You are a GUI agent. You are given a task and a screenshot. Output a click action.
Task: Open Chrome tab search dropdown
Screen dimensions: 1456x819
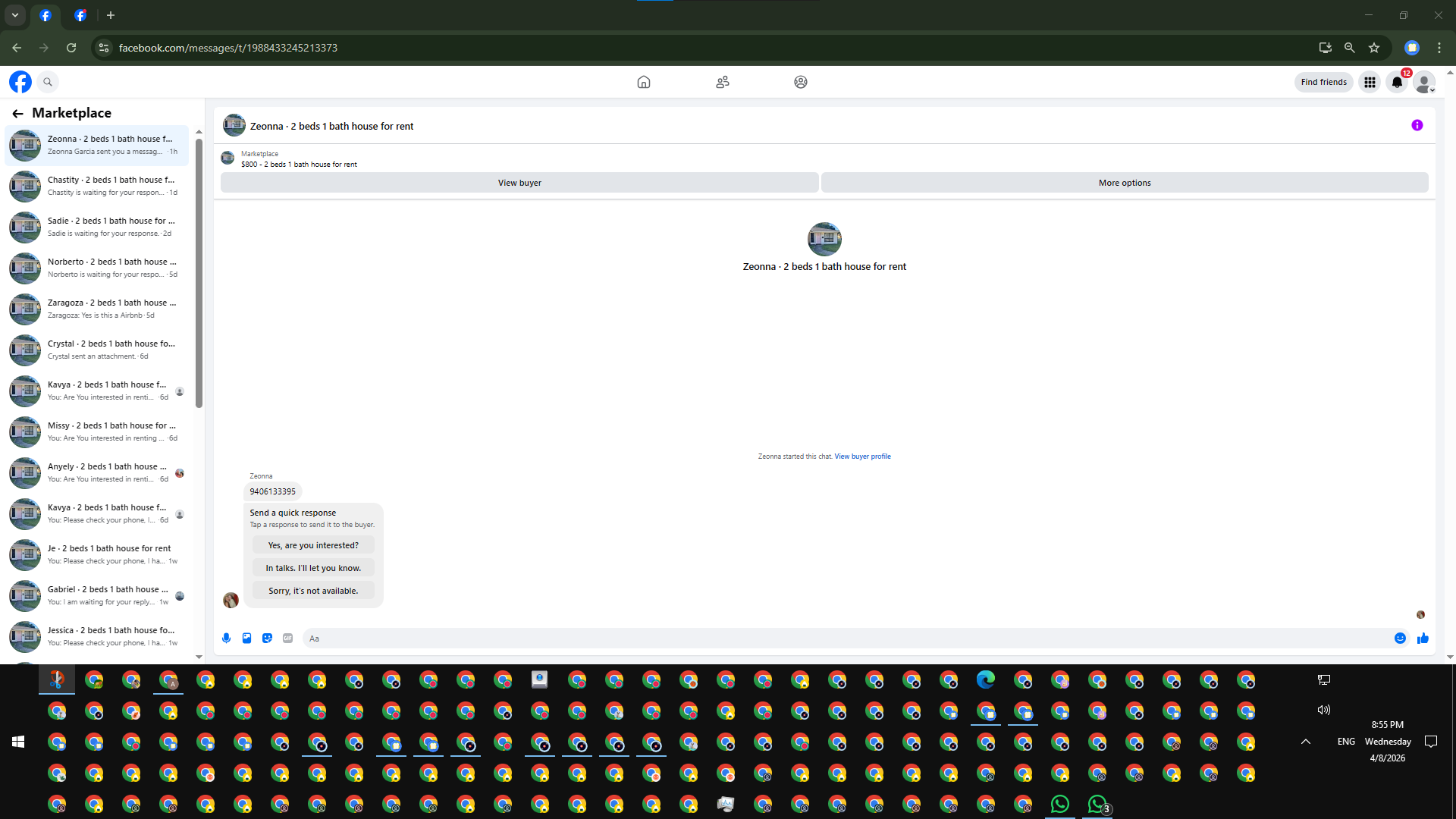coord(15,15)
